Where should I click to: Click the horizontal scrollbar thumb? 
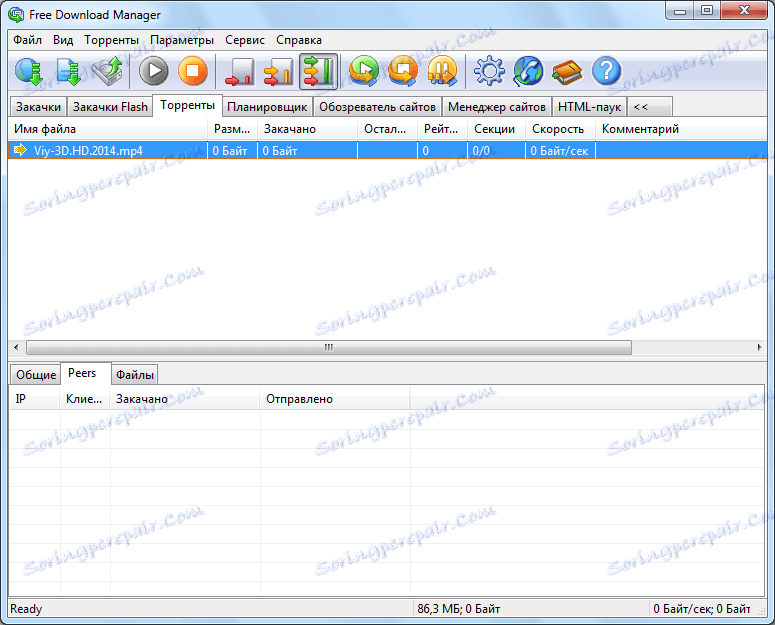coord(329,347)
